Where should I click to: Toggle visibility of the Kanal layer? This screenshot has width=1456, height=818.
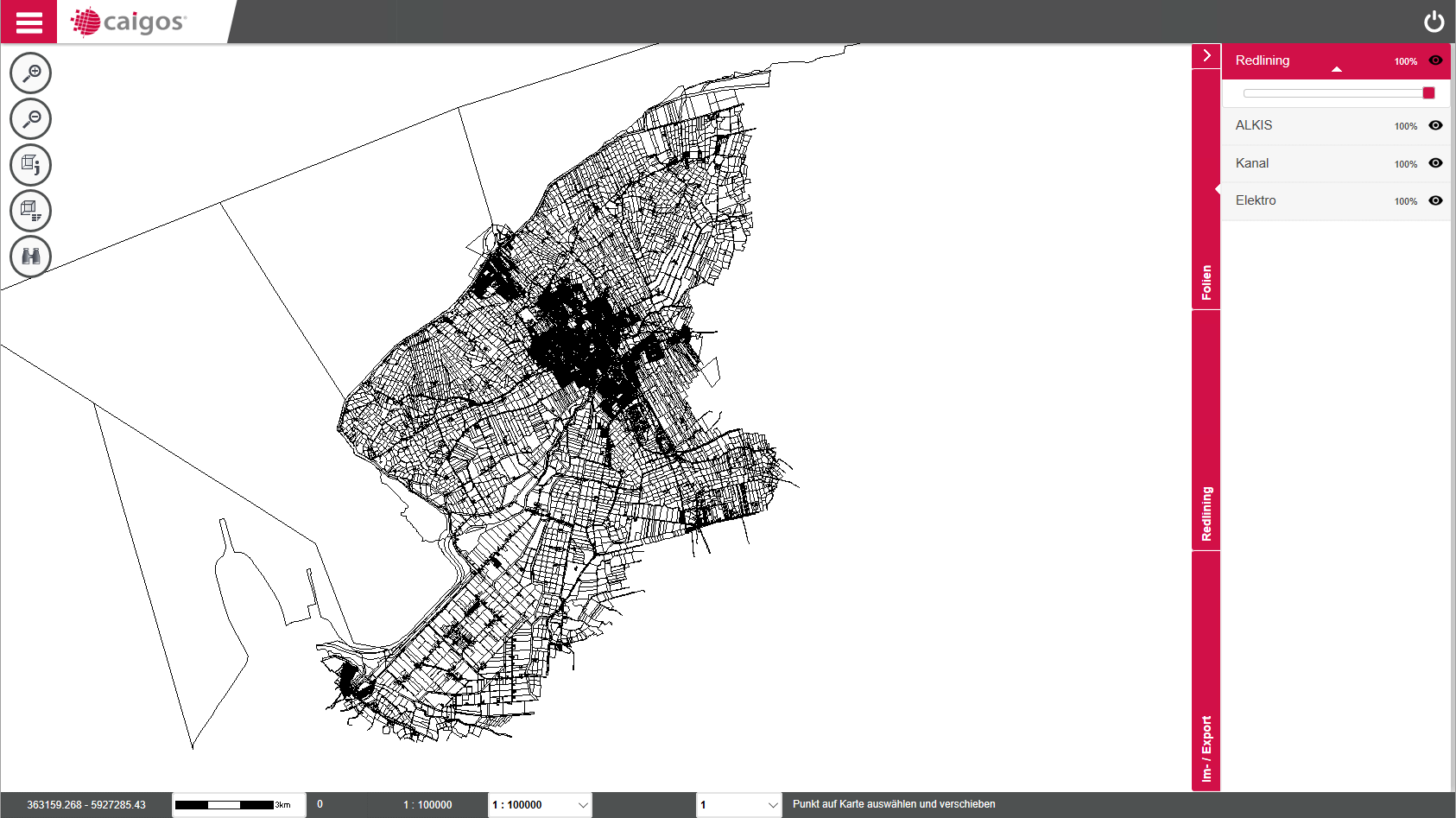(x=1435, y=163)
